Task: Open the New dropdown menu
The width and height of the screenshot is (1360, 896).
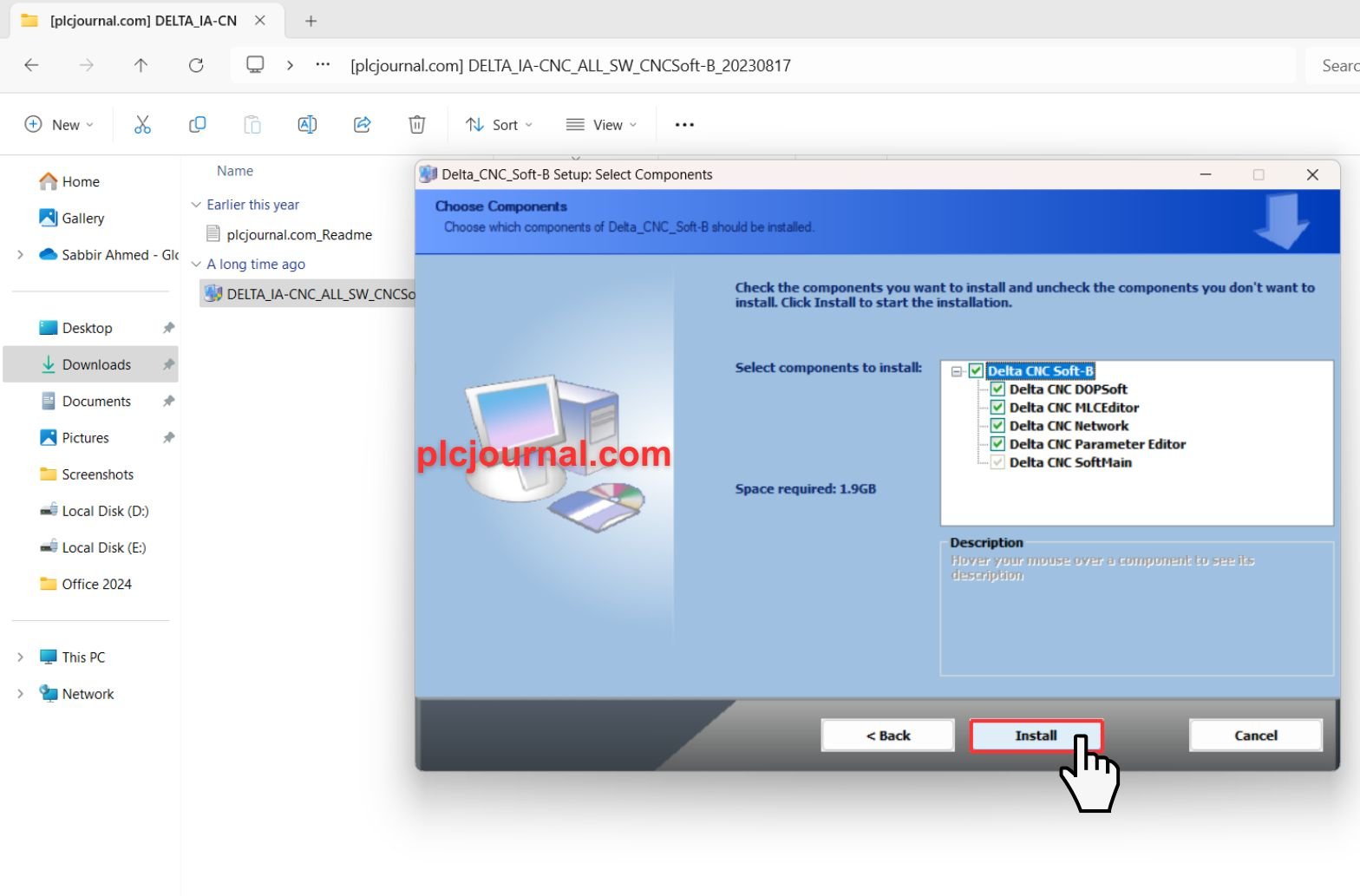Action: point(59,125)
